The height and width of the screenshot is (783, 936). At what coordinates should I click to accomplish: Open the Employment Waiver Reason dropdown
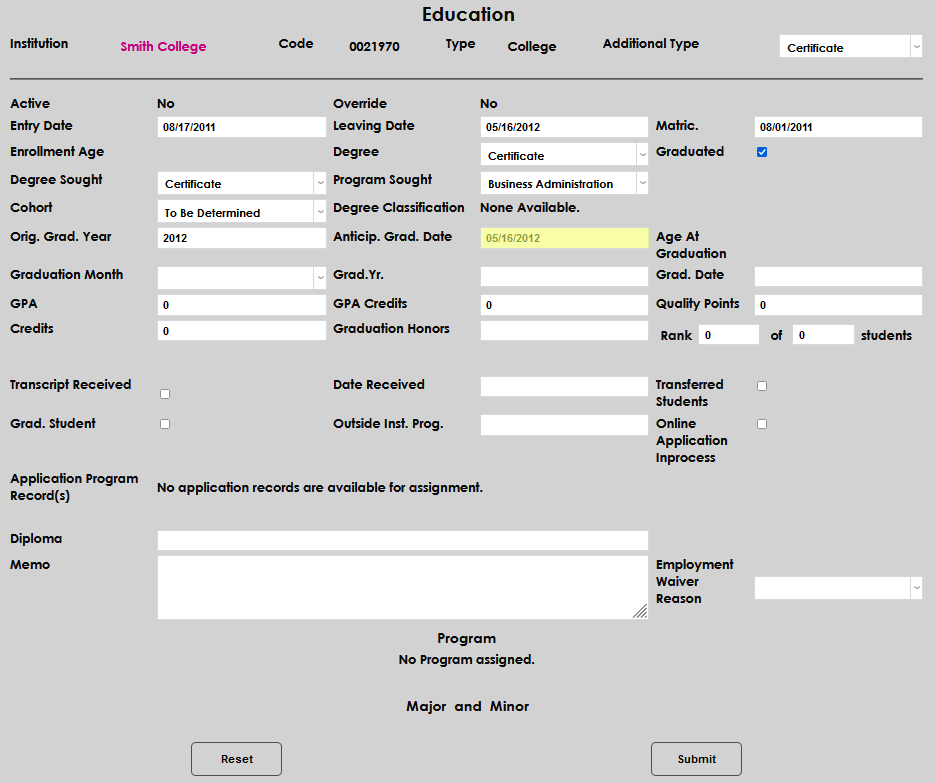[x=837, y=588]
